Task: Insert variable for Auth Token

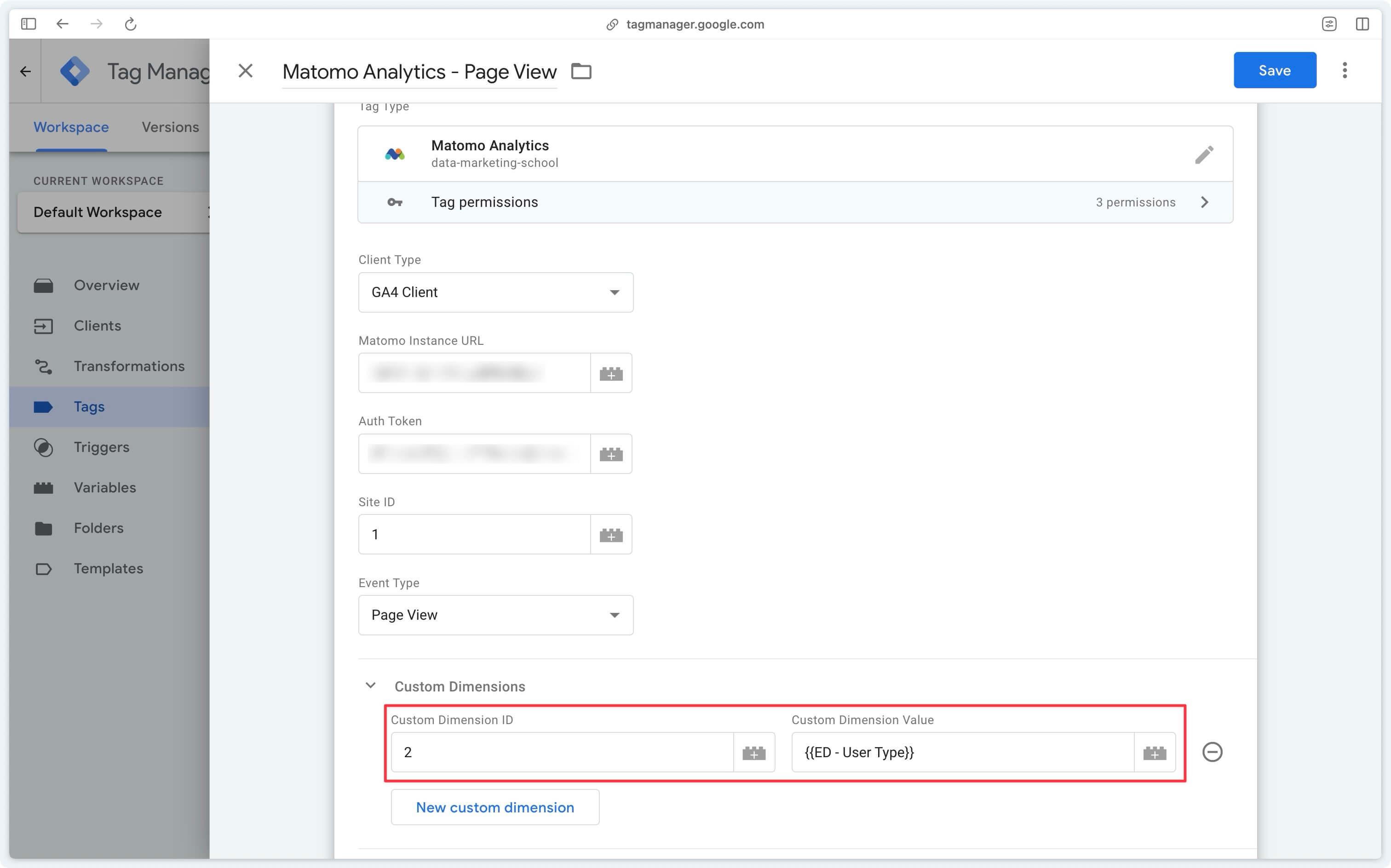Action: pos(611,454)
